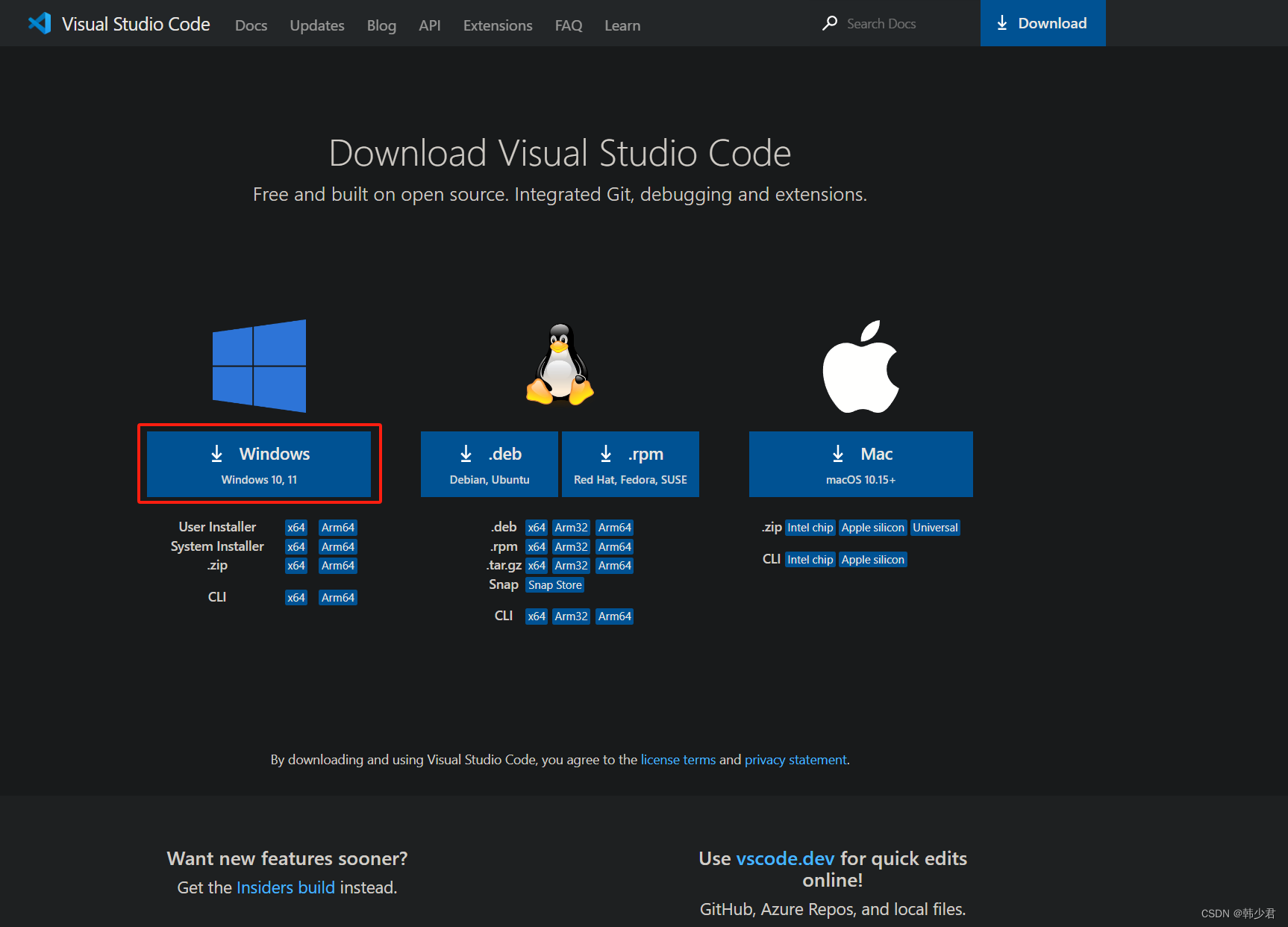Select Linux CLI x64 download
Screen dimensions: 1288x927
pos(537,617)
